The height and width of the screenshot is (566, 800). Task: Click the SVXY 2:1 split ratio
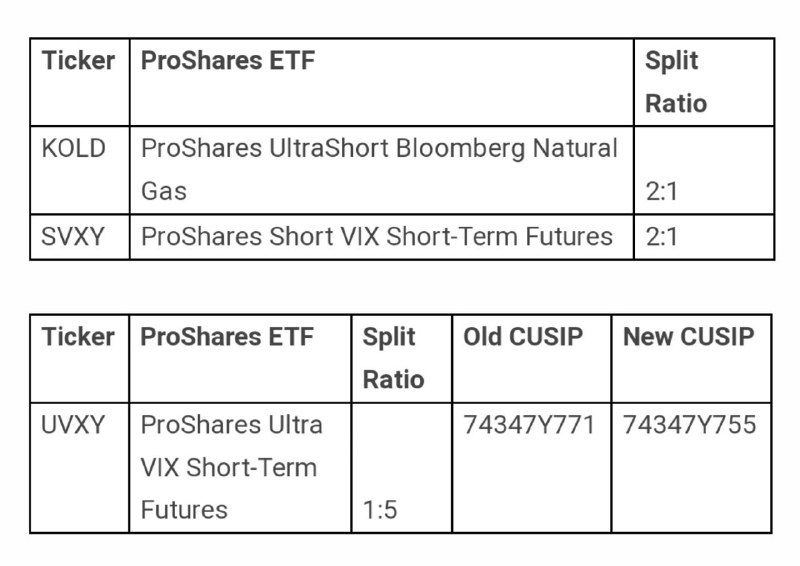662,237
